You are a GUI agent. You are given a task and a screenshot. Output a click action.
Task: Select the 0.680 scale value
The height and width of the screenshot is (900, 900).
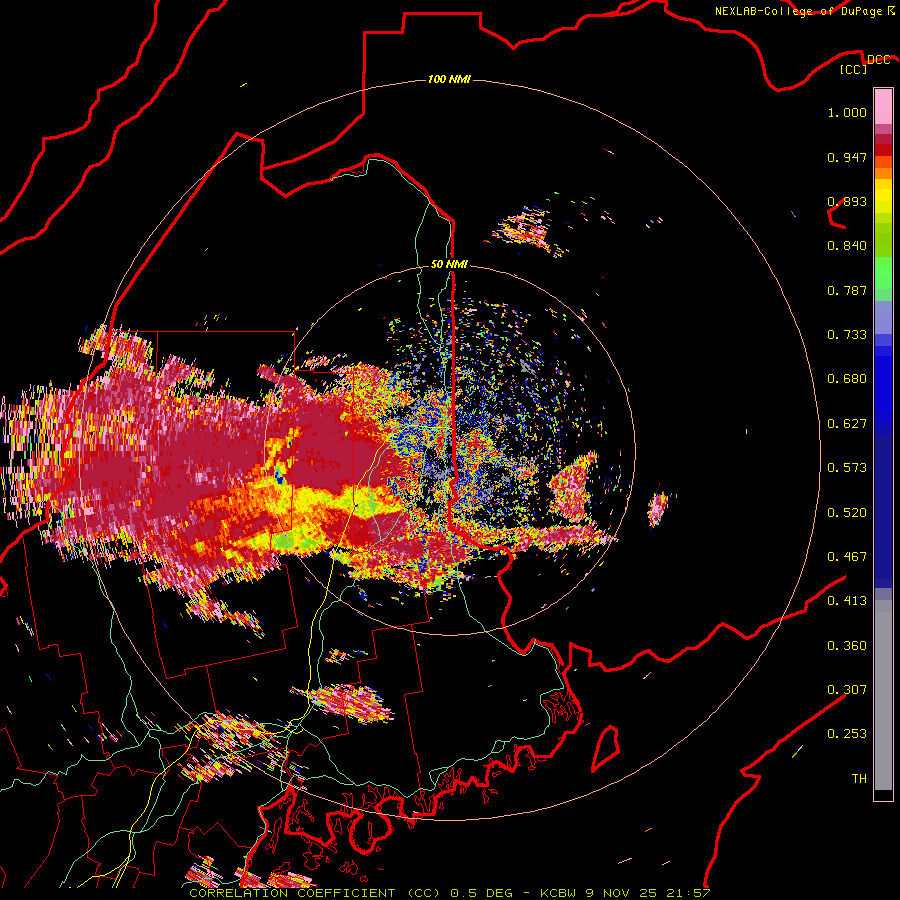[x=847, y=379]
